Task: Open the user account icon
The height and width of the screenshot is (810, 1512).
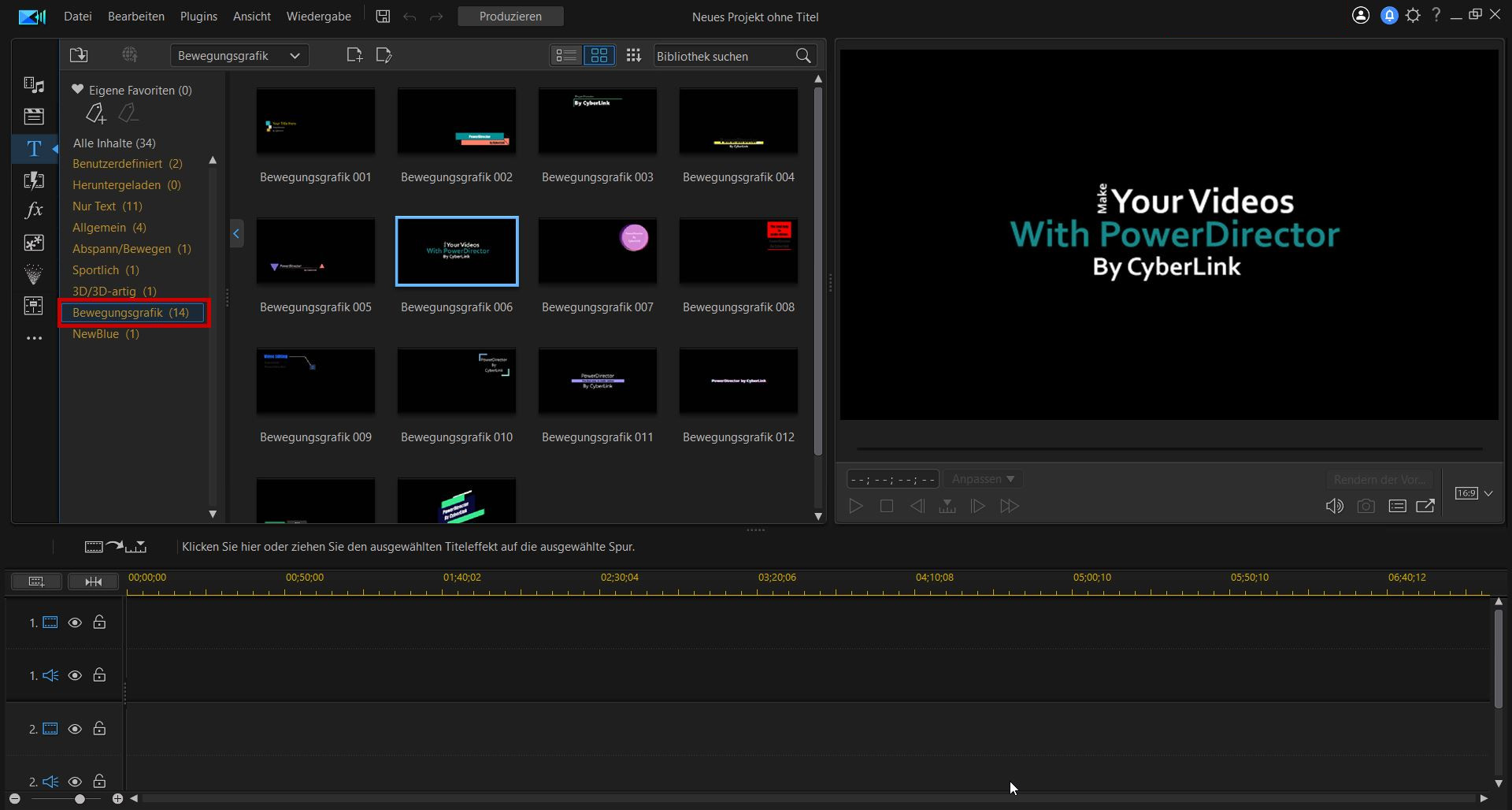Action: click(x=1361, y=16)
